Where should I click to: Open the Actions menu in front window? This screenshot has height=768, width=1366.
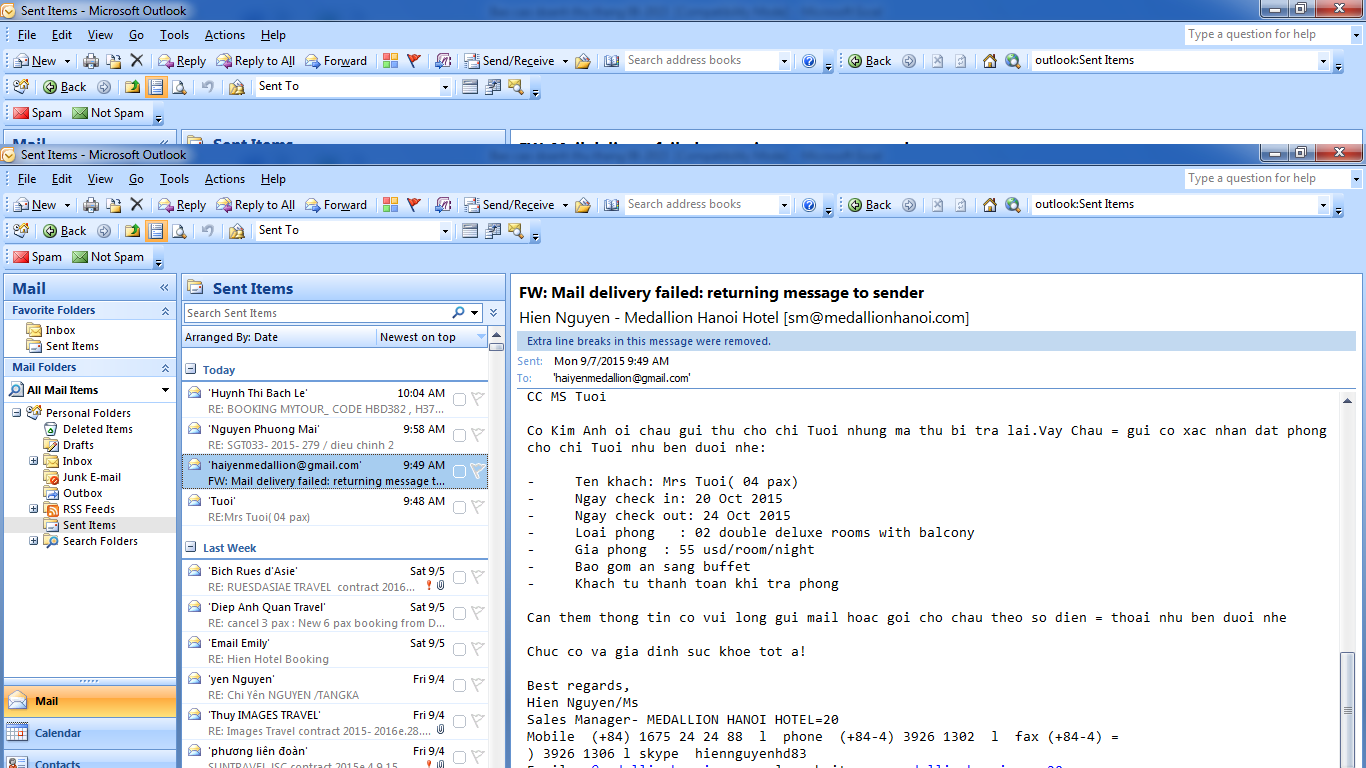pos(225,179)
